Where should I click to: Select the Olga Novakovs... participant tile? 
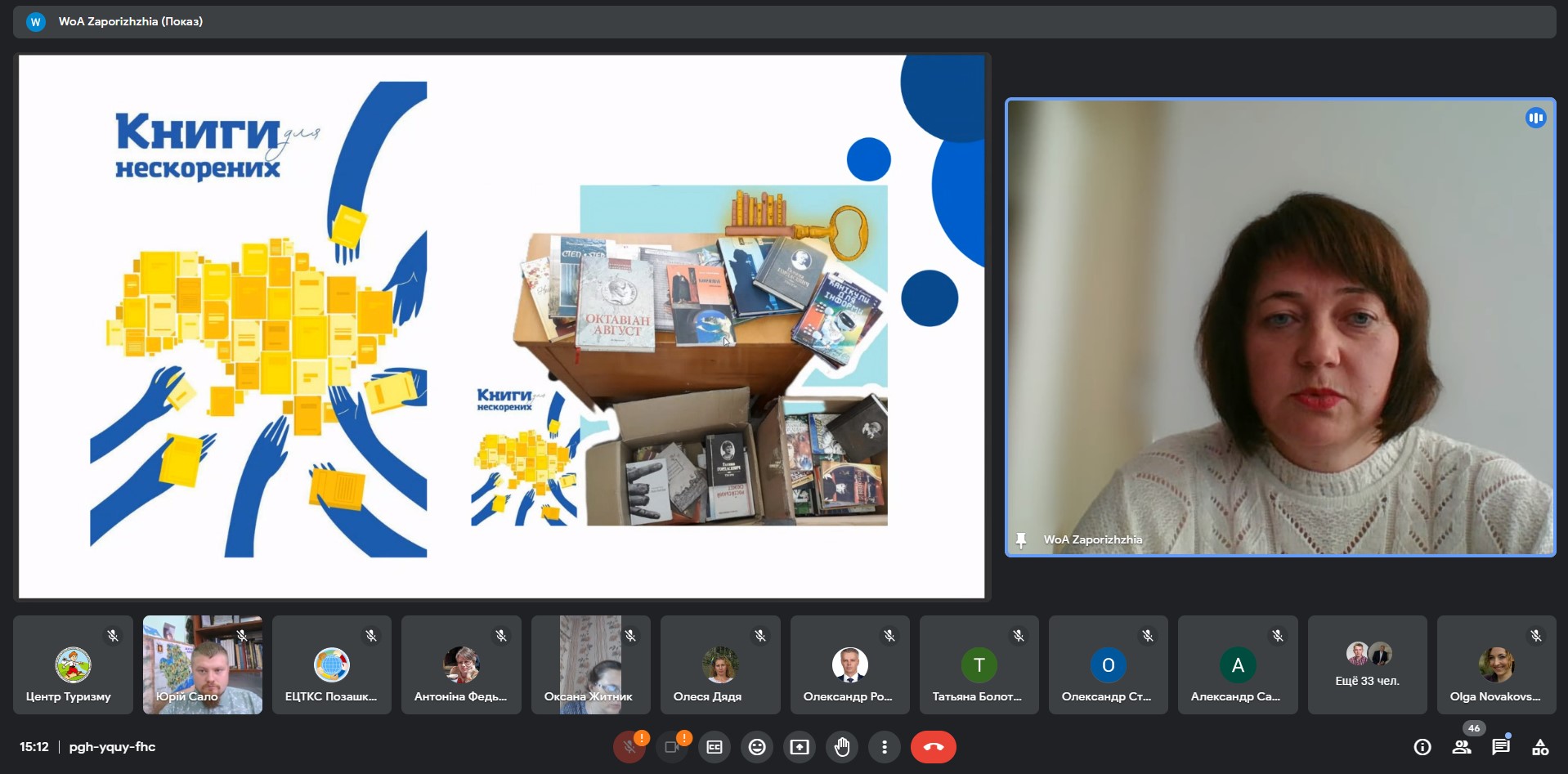pyautogui.click(x=1496, y=665)
